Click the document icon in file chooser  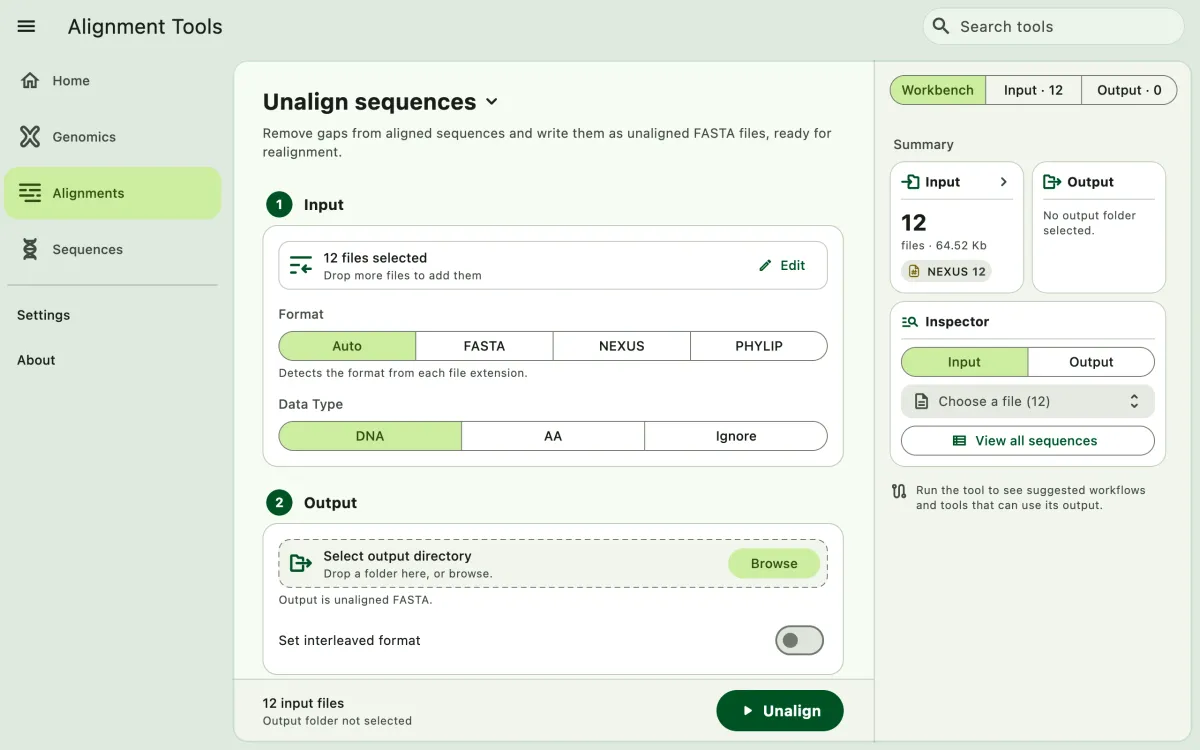pyautogui.click(x=921, y=401)
